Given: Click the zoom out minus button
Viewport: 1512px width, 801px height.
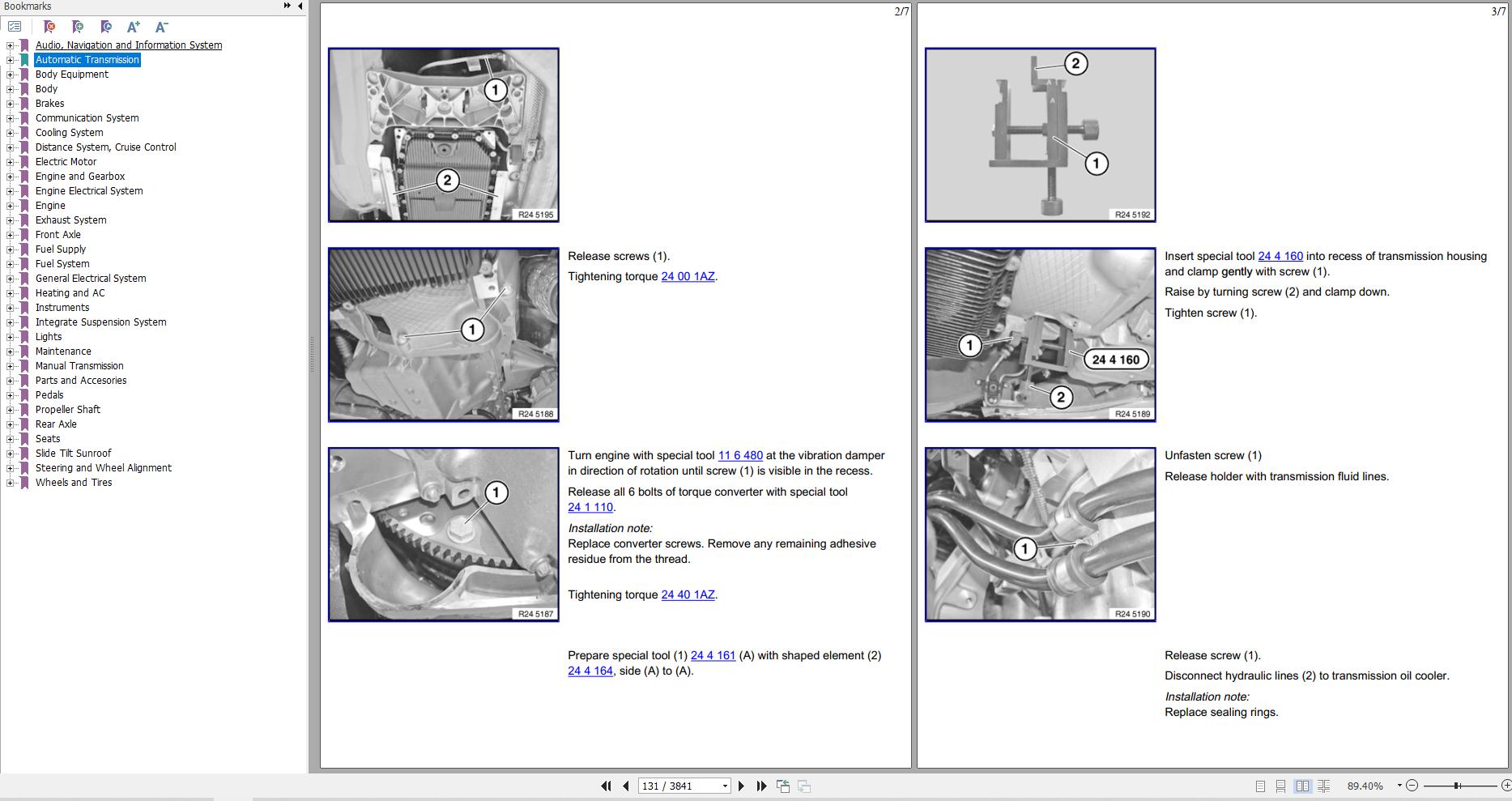Looking at the screenshot, I should click(x=1412, y=786).
